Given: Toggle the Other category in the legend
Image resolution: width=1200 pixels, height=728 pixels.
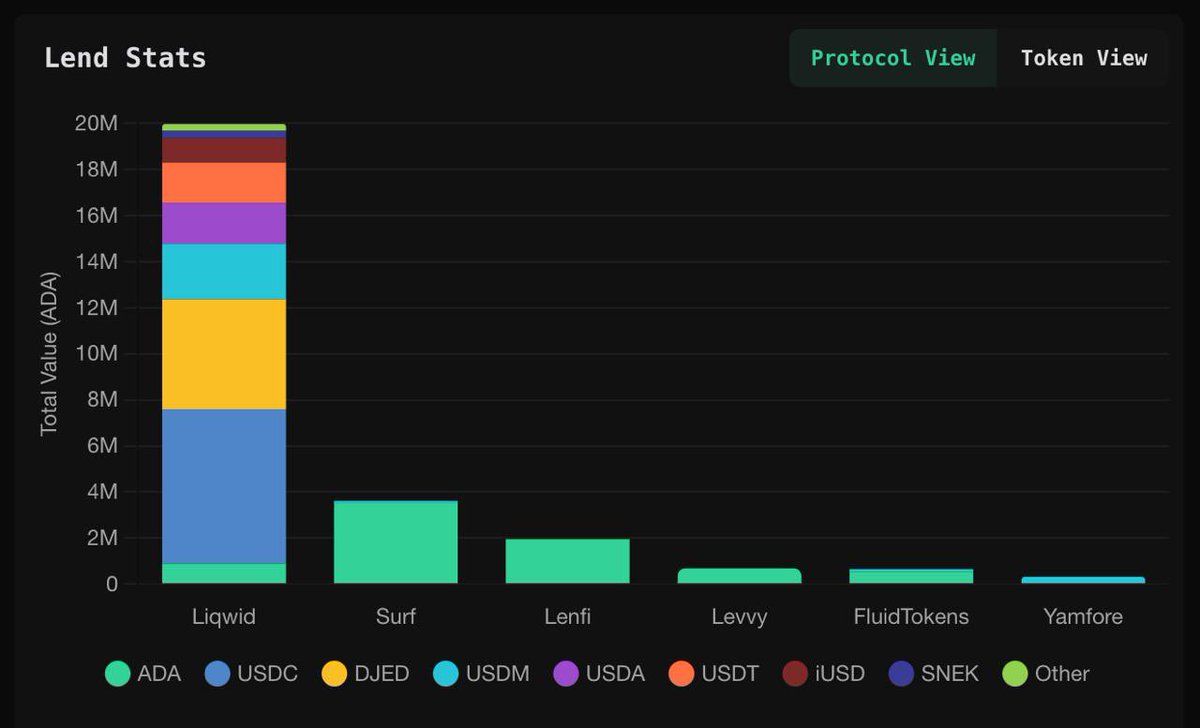Looking at the screenshot, I should pos(1040,673).
